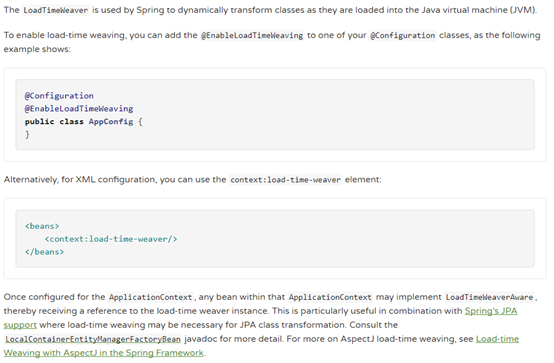Click the LoadTimeWeaver inline code term

click(55, 10)
